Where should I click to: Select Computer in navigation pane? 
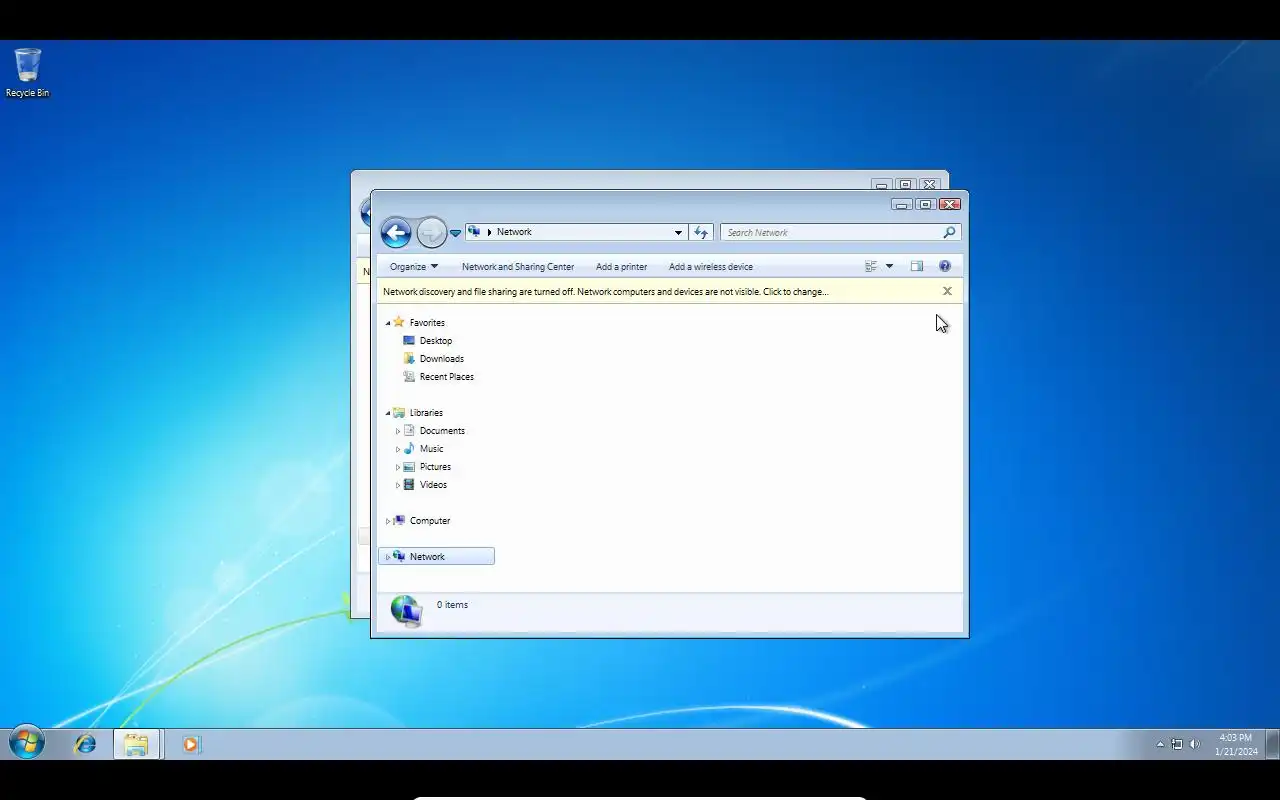[430, 521]
